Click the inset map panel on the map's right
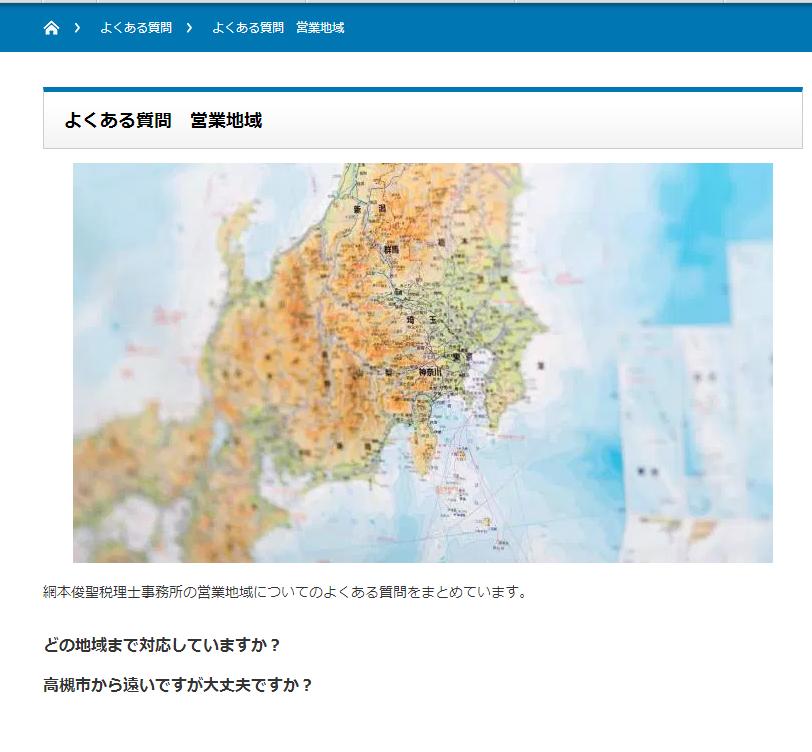Image resolution: width=812 pixels, height=752 pixels. coord(690,420)
